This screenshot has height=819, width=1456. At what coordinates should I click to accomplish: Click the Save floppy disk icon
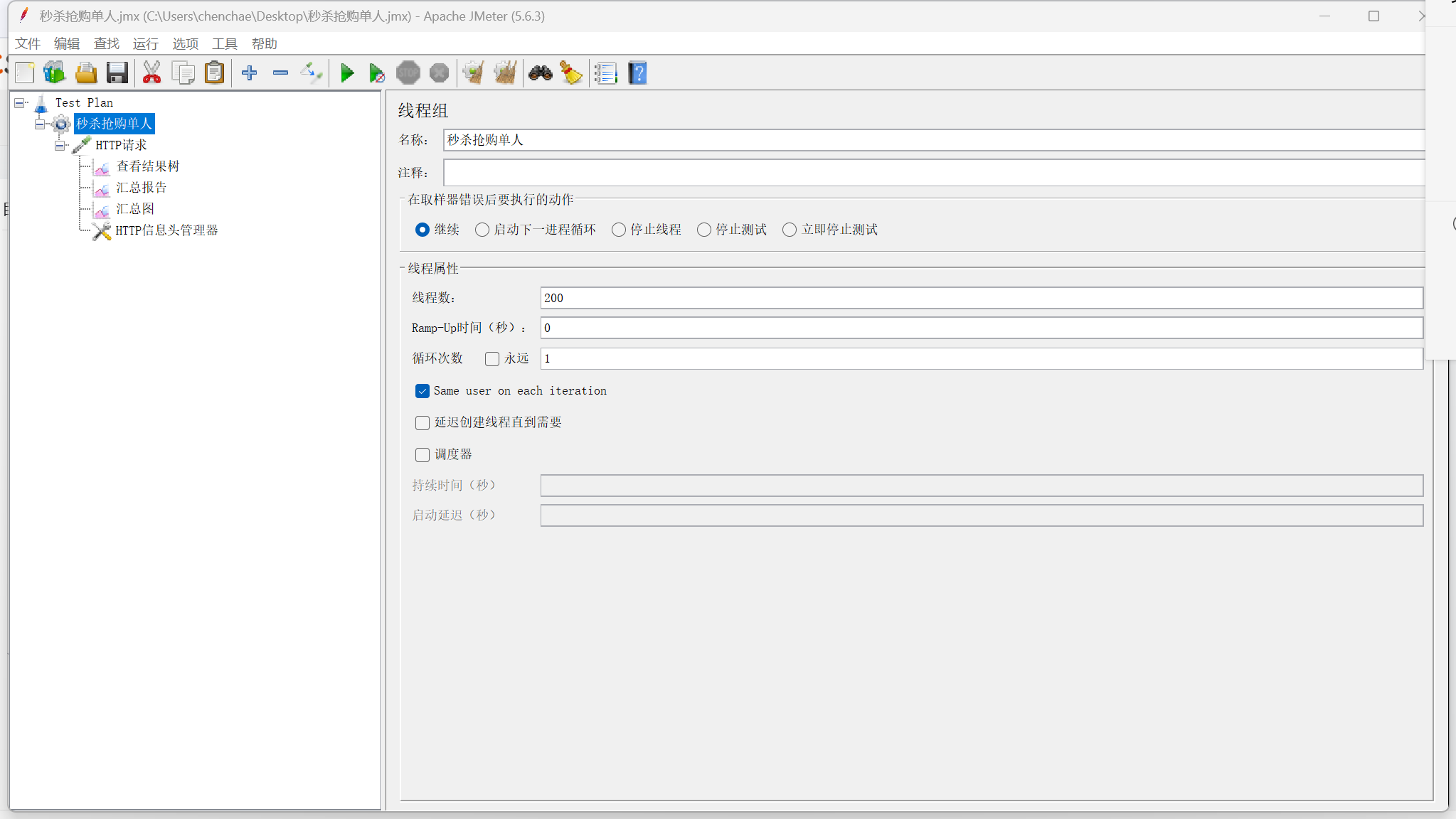(117, 73)
